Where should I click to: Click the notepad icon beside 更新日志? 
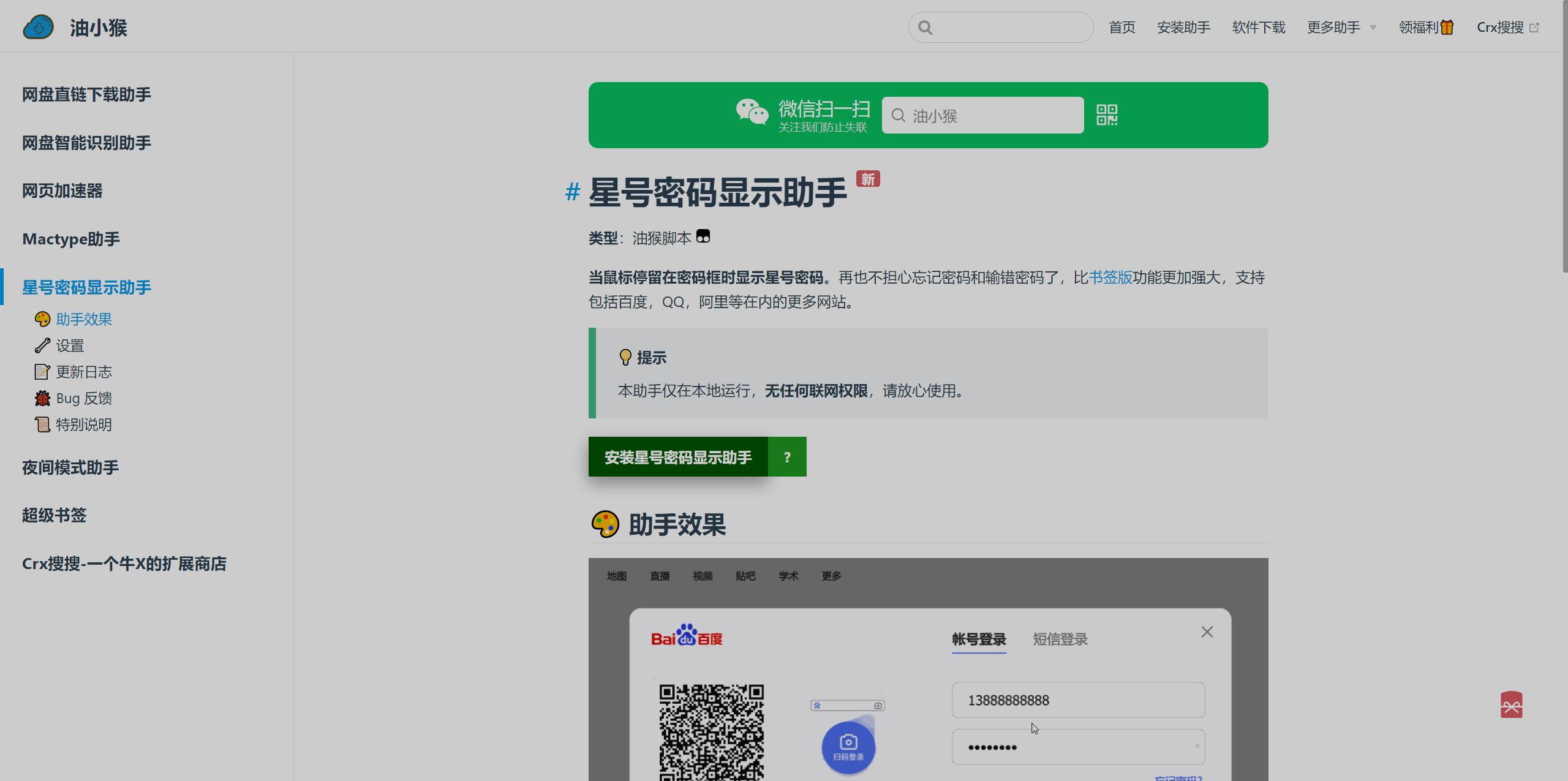(x=42, y=372)
